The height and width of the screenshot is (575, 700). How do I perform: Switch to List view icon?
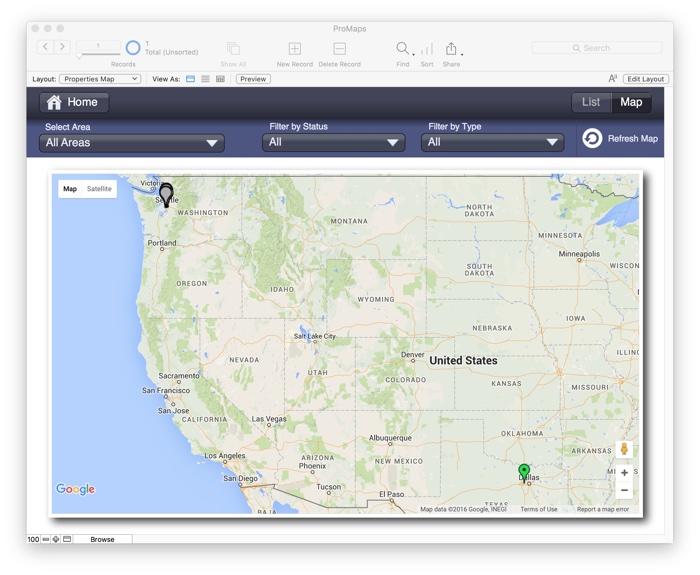(205, 79)
